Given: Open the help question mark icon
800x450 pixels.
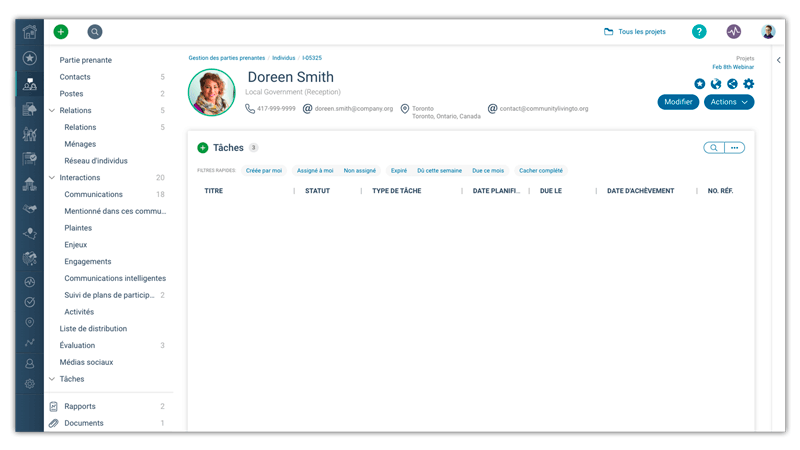Looking at the screenshot, I should [x=699, y=32].
